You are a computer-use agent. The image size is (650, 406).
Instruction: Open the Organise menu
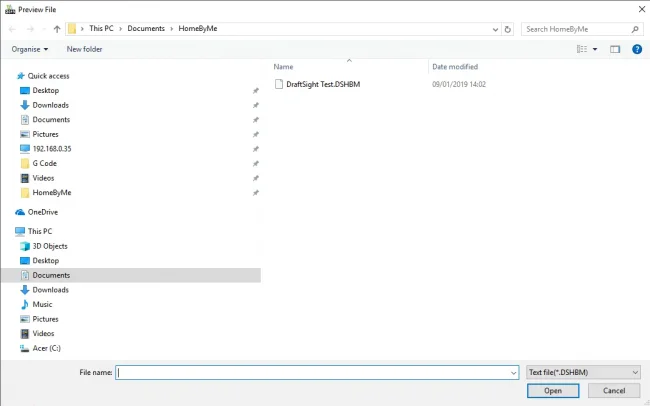pos(30,49)
